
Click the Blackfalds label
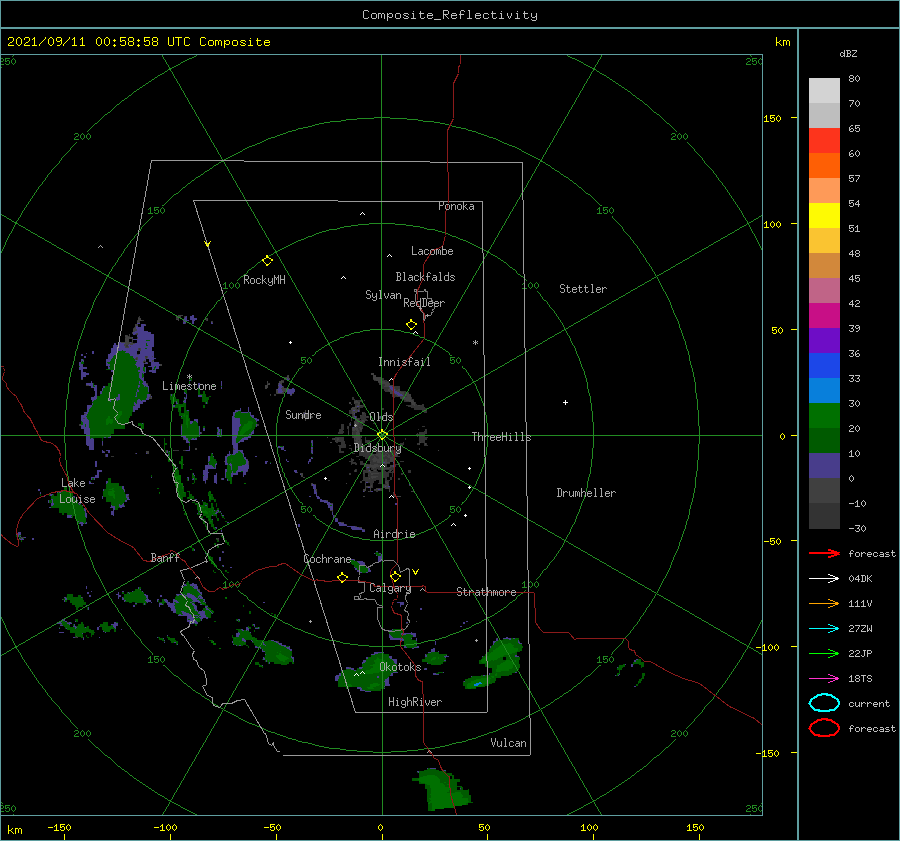pyautogui.click(x=425, y=277)
